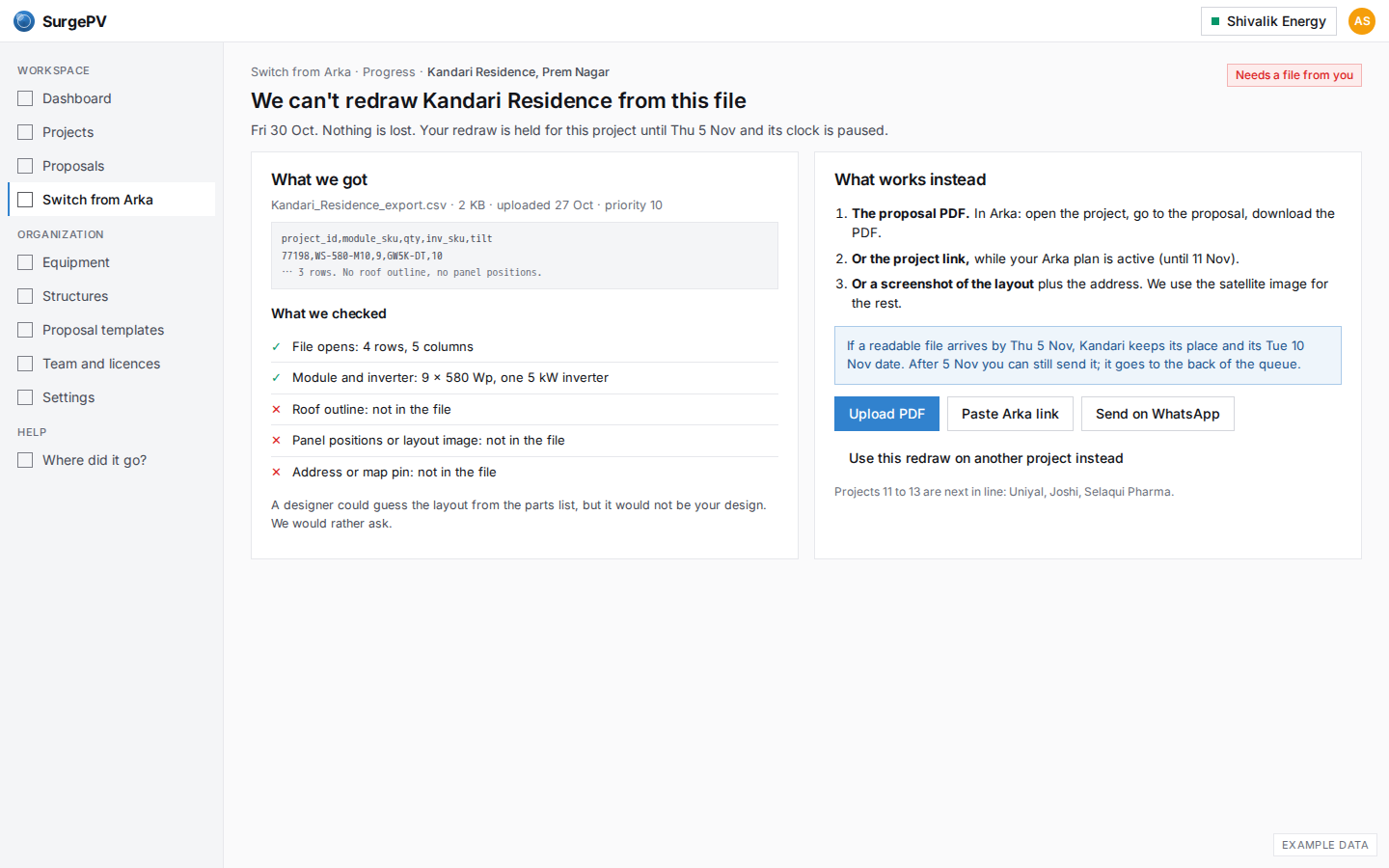Screen dimensions: 1389x868
Task: Click the Dashboard sidebar icon
Action: point(25,98)
